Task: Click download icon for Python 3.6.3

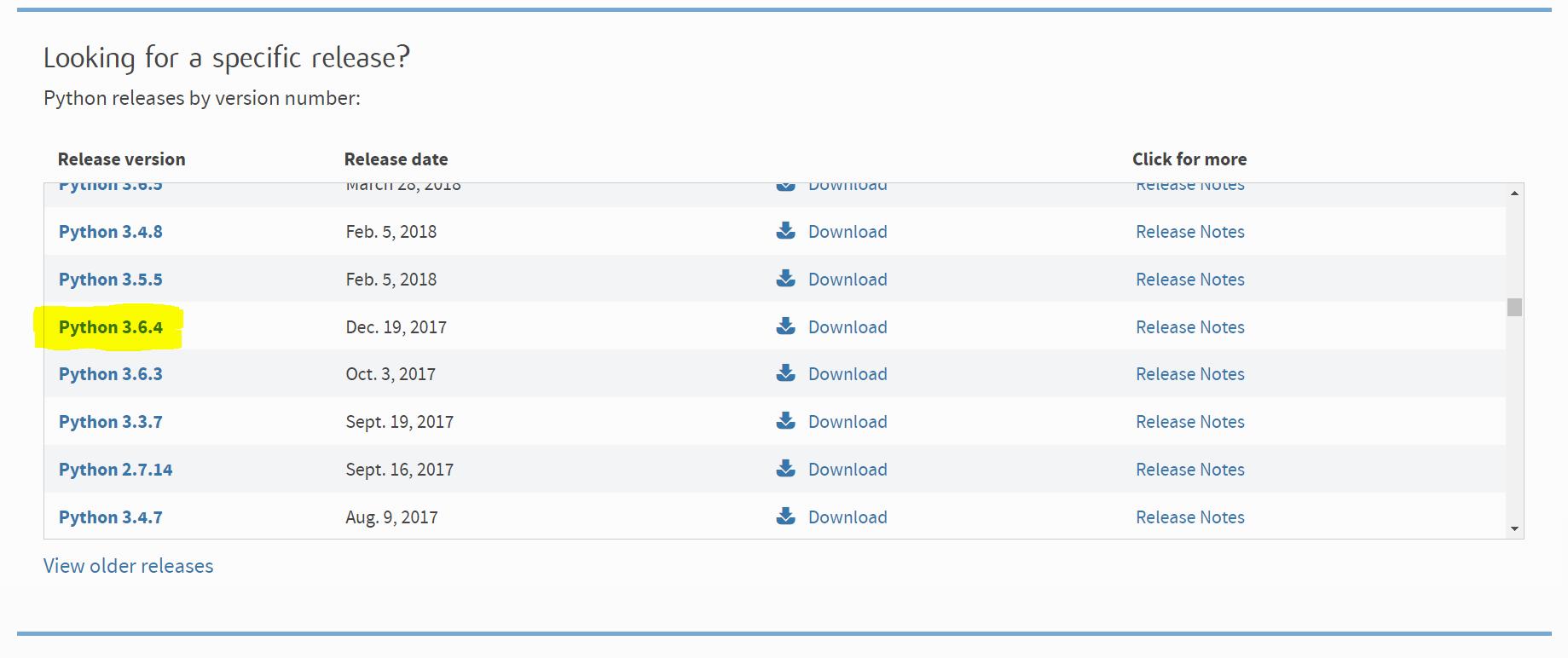Action: 785,373
